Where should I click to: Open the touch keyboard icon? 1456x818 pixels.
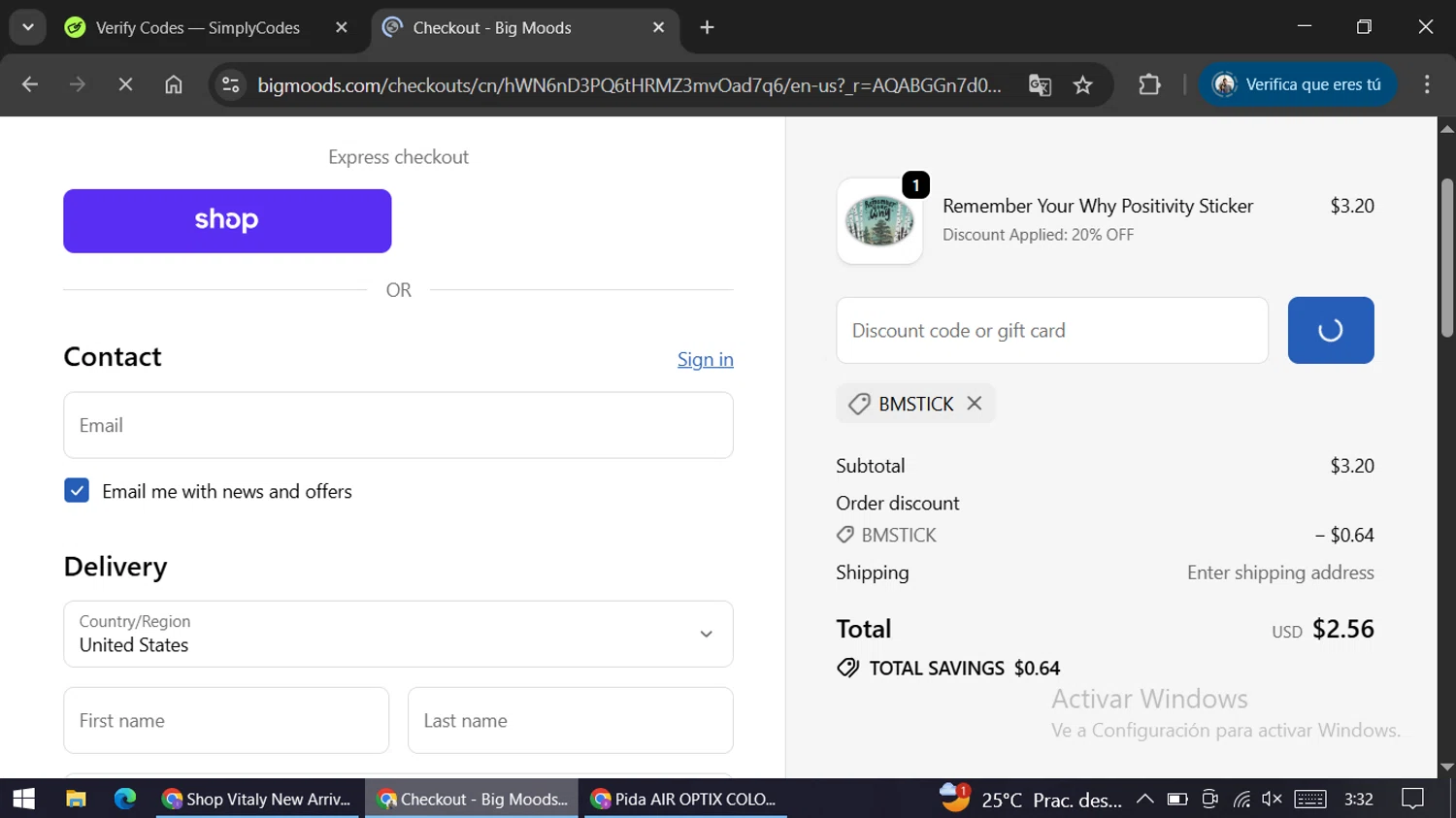click(x=1310, y=799)
